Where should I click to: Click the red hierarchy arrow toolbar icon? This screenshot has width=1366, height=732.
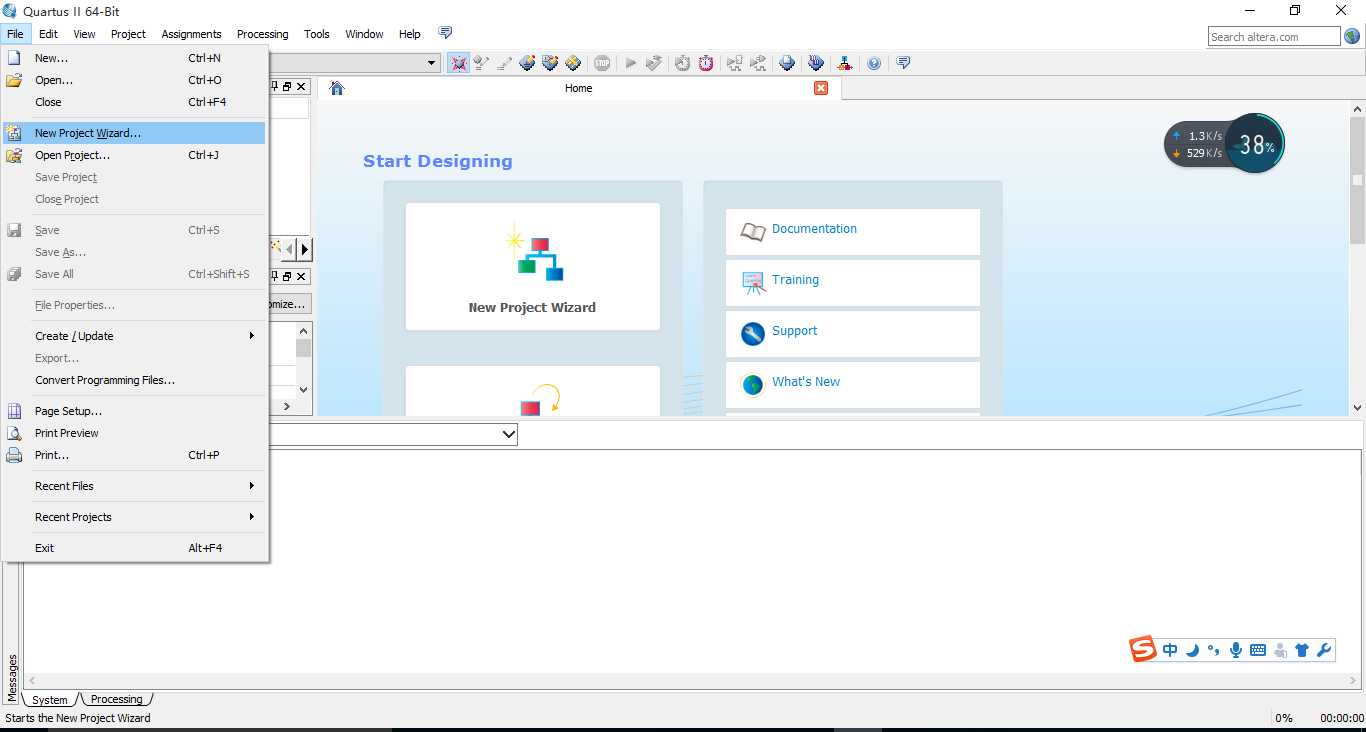(845, 63)
